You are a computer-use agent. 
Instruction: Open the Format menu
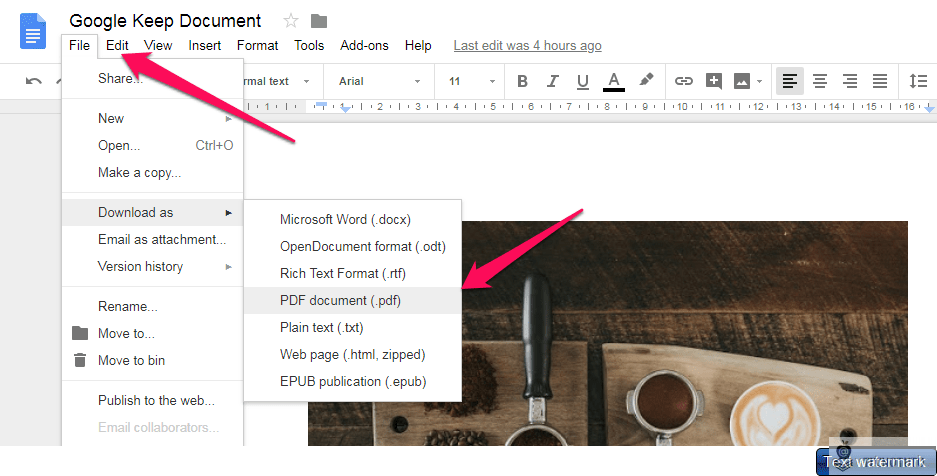coord(258,45)
